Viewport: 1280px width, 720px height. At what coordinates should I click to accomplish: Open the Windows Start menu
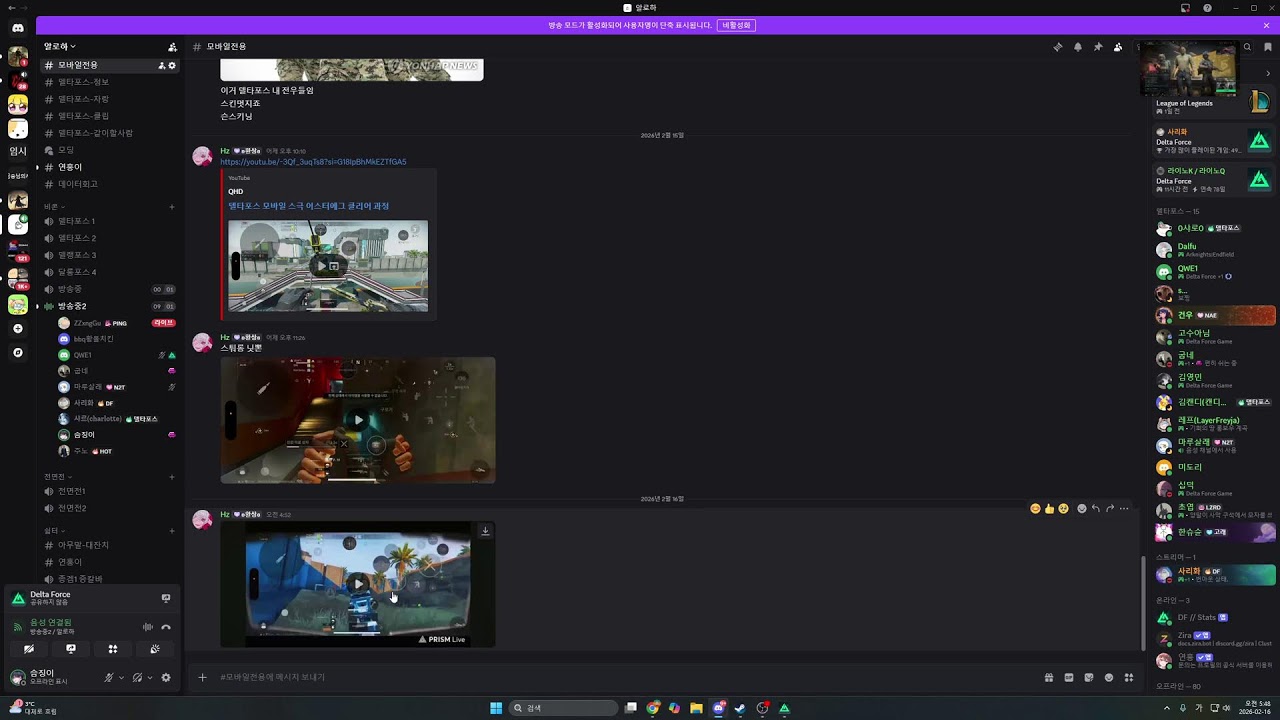(496, 708)
